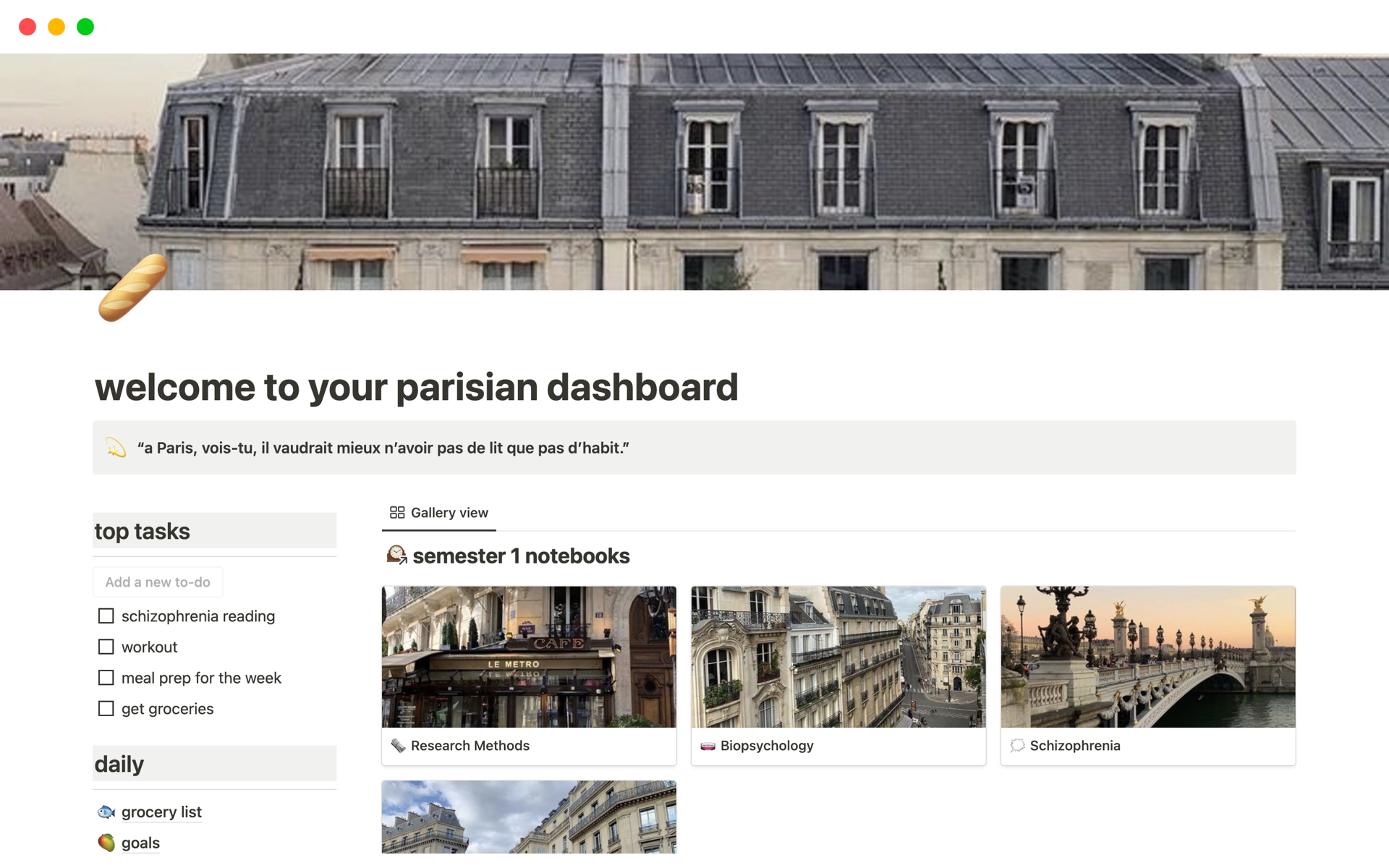Click the fish icon beside grocery list
The height and width of the screenshot is (868, 1389).
pyautogui.click(x=106, y=812)
